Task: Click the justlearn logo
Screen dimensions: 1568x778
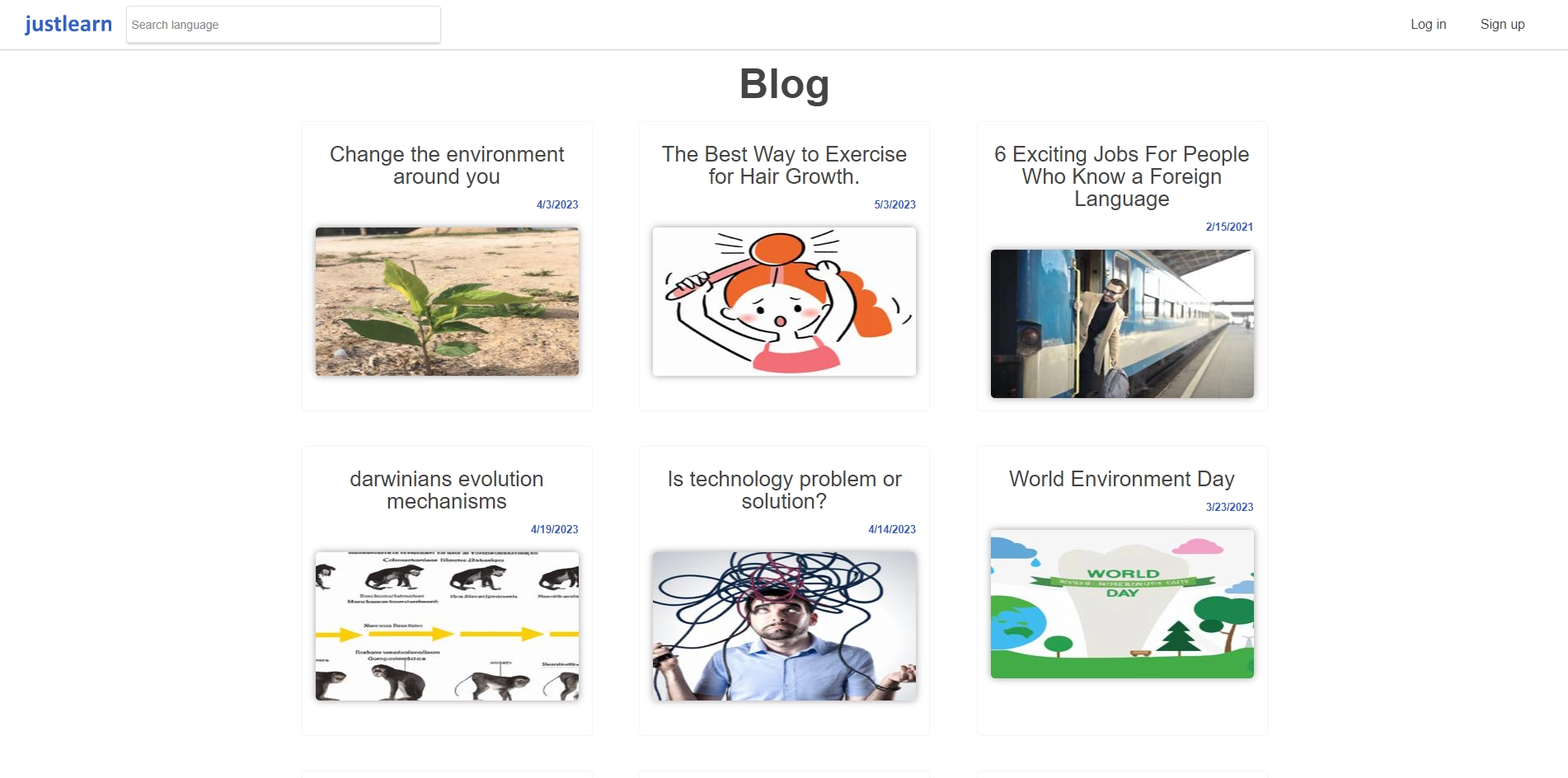Action: click(68, 24)
